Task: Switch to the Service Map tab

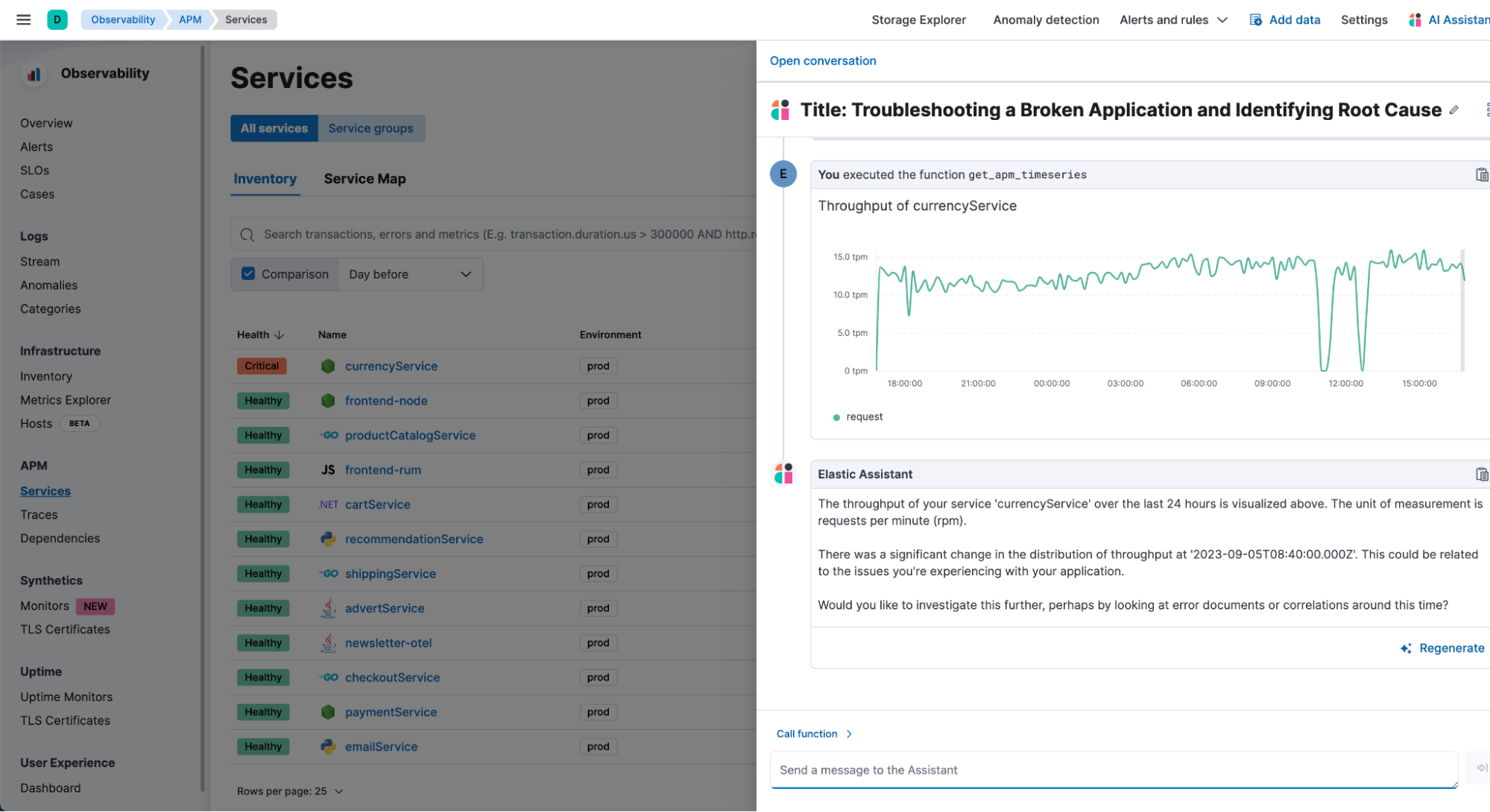Action: point(364,178)
